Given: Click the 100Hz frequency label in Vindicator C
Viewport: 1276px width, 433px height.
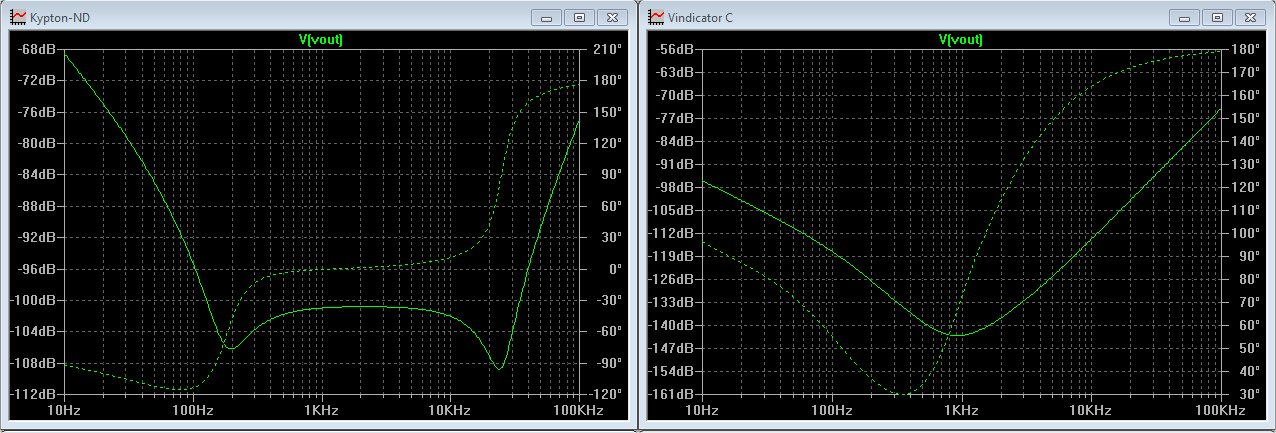Looking at the screenshot, I should [832, 412].
